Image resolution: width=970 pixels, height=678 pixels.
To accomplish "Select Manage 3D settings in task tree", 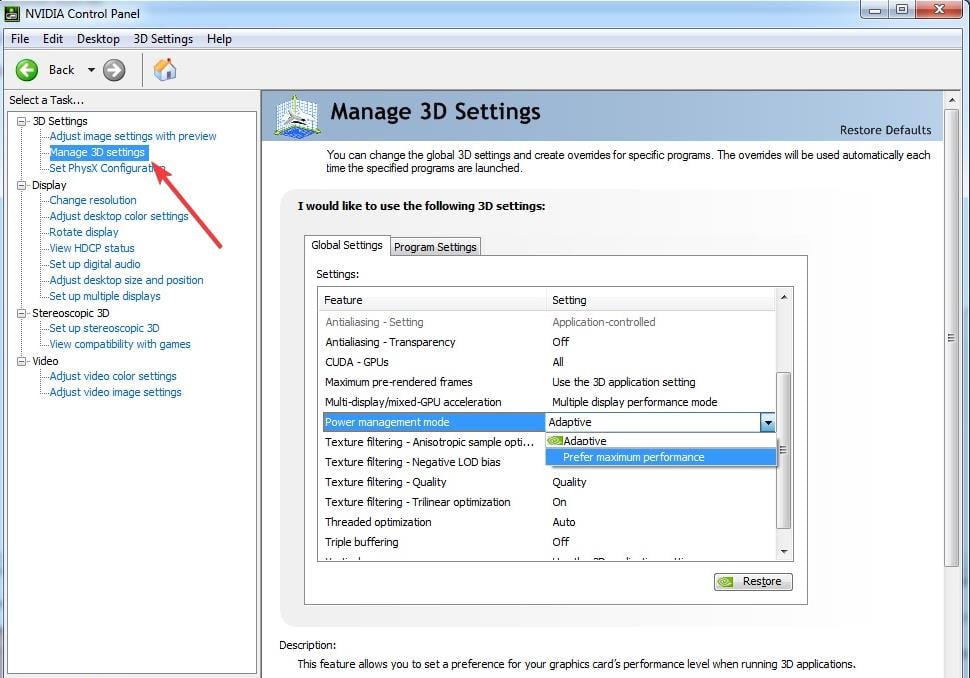I will 97,152.
